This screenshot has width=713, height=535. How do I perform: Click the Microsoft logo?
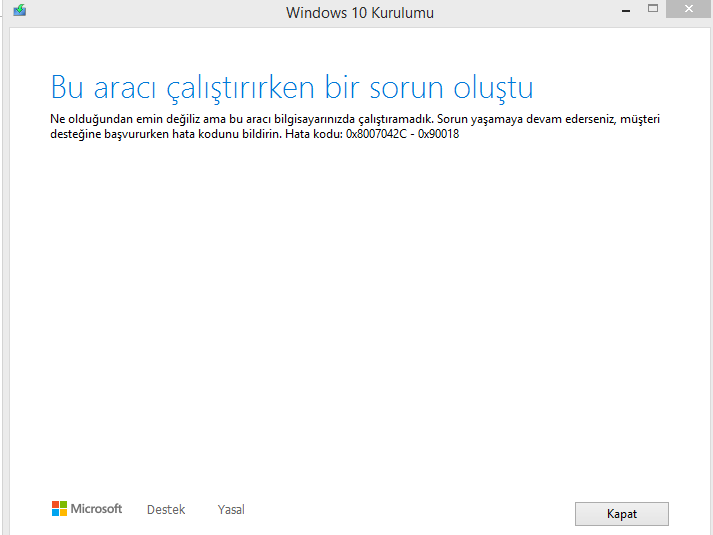[87, 509]
